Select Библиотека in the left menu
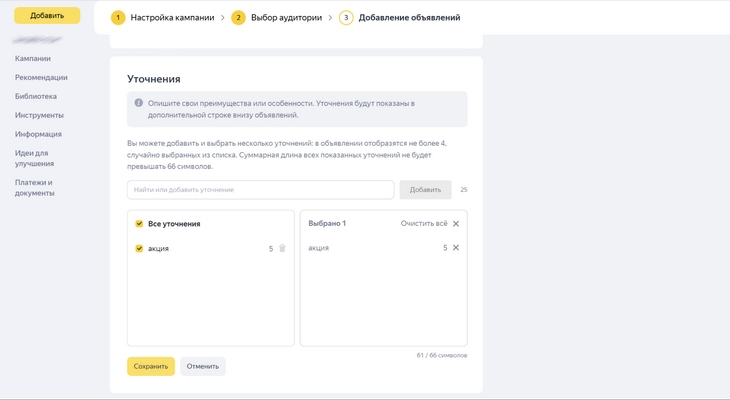Image resolution: width=730 pixels, height=400 pixels. (x=36, y=97)
